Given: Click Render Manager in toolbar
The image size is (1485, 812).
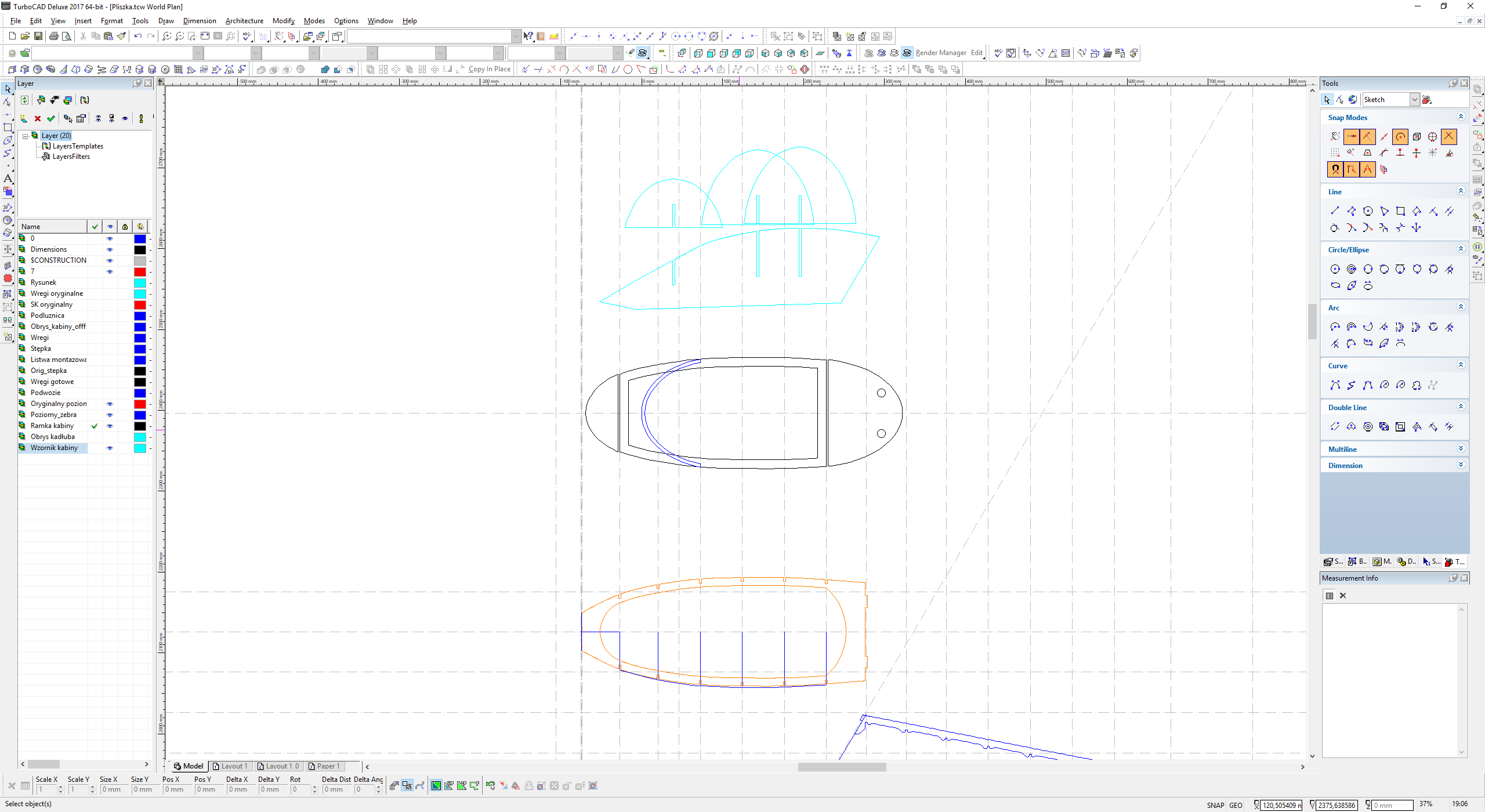Looking at the screenshot, I should [941, 53].
